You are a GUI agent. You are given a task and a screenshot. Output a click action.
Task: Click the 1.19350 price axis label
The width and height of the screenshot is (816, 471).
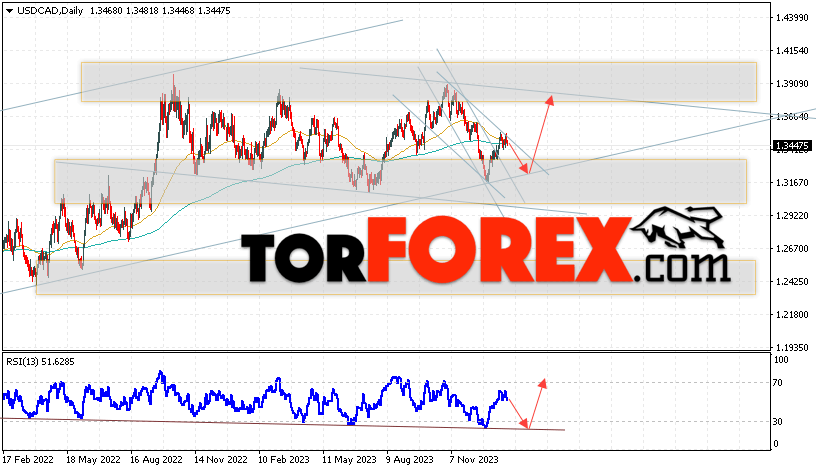pyautogui.click(x=792, y=347)
